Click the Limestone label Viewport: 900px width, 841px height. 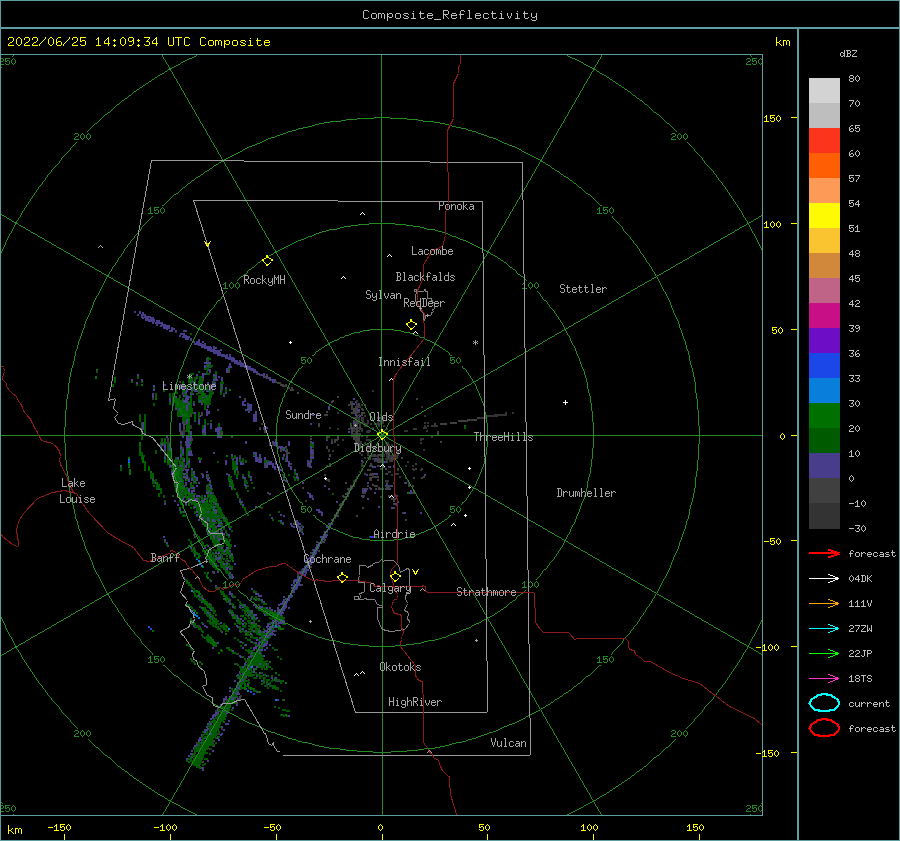click(189, 386)
